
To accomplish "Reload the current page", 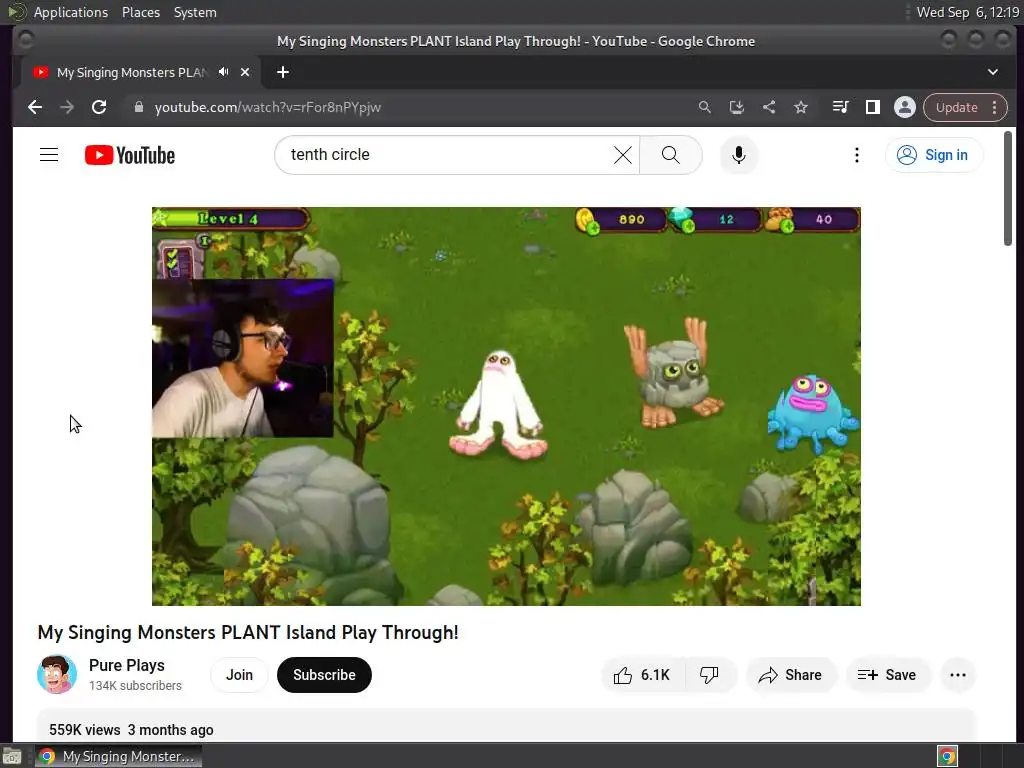I will pyautogui.click(x=99, y=107).
